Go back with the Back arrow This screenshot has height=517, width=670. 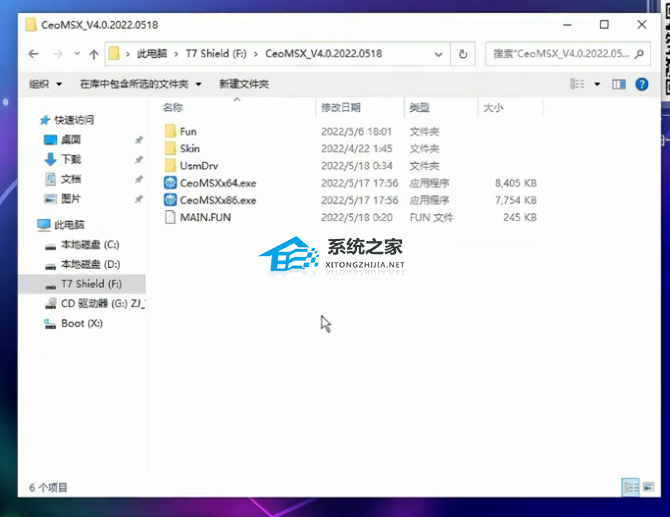(x=33, y=54)
